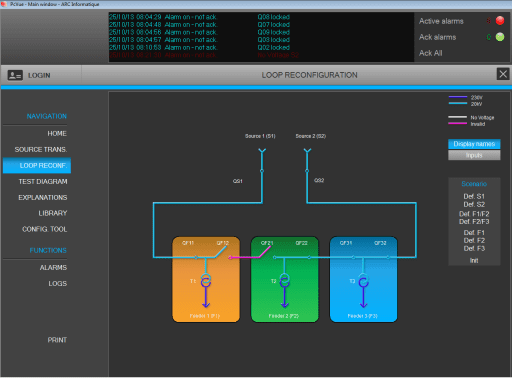Run scenario Def. F2/F3
Viewport: 512px width, 378px height.
pos(474,222)
